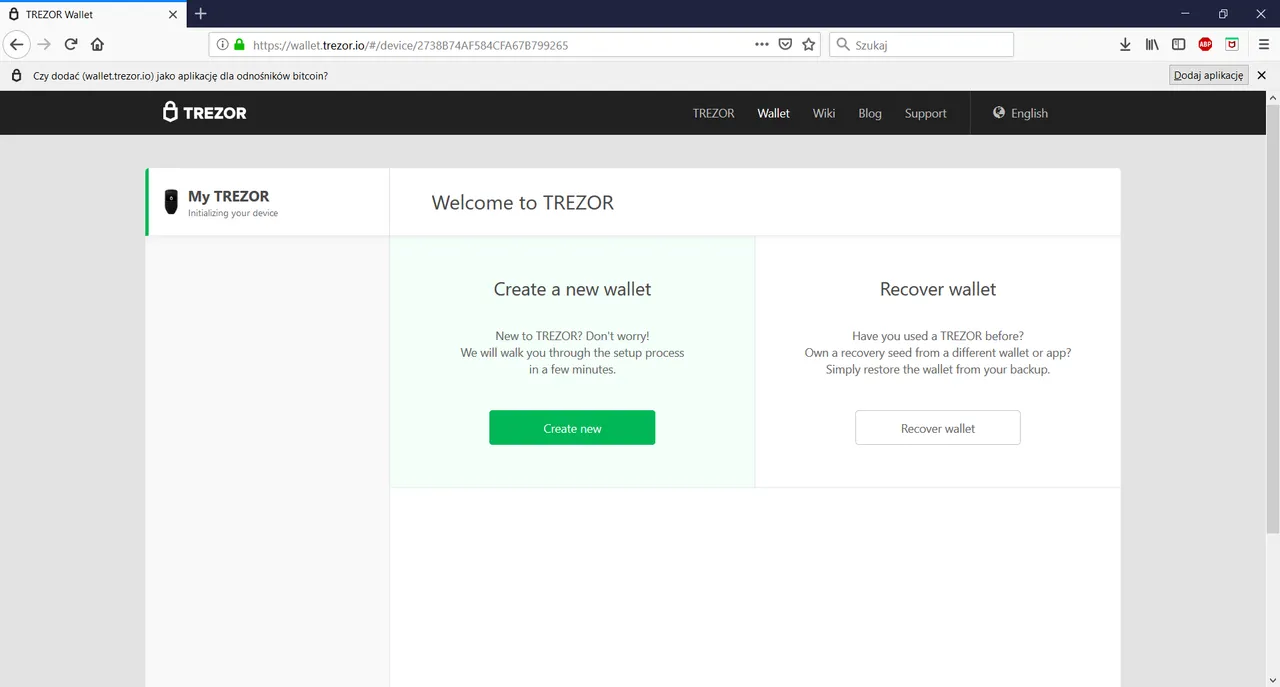Open the Firefox hamburger menu
This screenshot has width=1280, height=687.
pyautogui.click(x=1264, y=44)
